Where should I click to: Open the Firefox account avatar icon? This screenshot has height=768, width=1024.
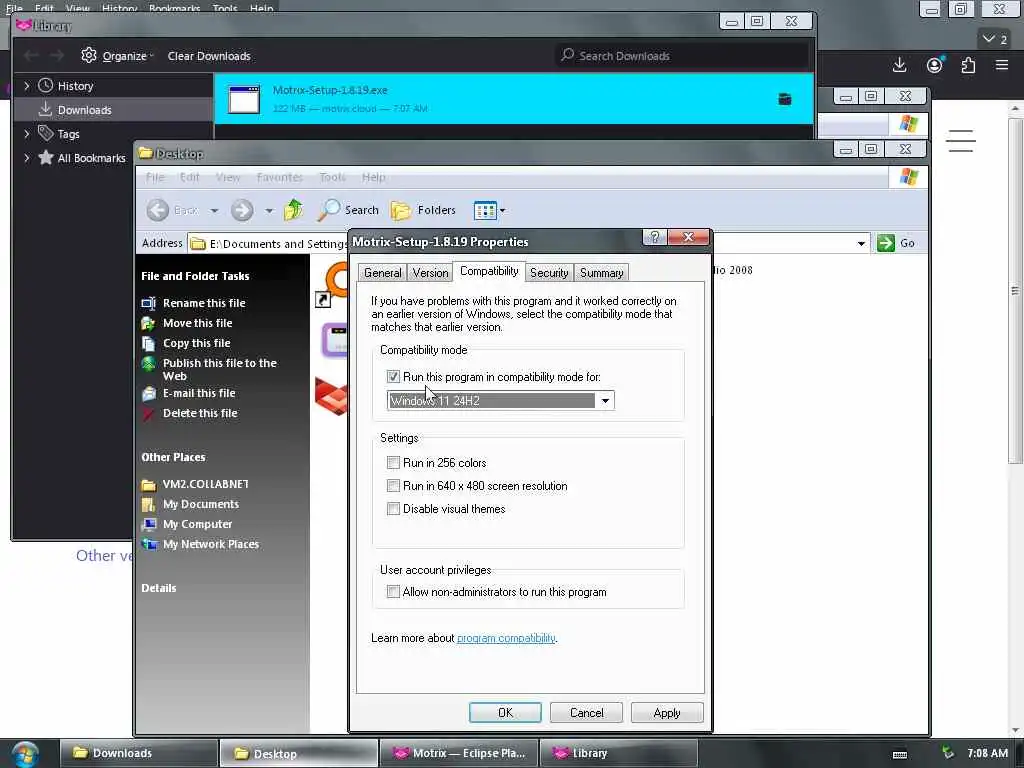pos(935,65)
